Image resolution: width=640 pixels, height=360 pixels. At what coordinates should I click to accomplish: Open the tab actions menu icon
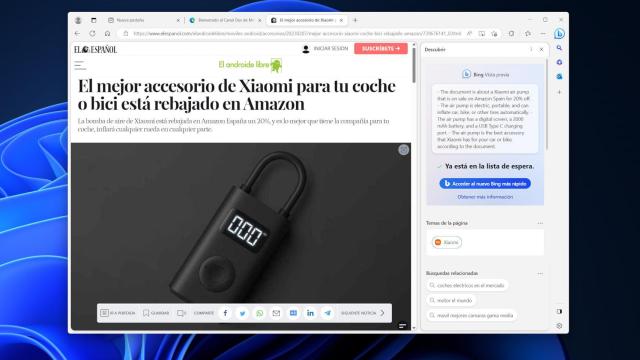point(93,20)
